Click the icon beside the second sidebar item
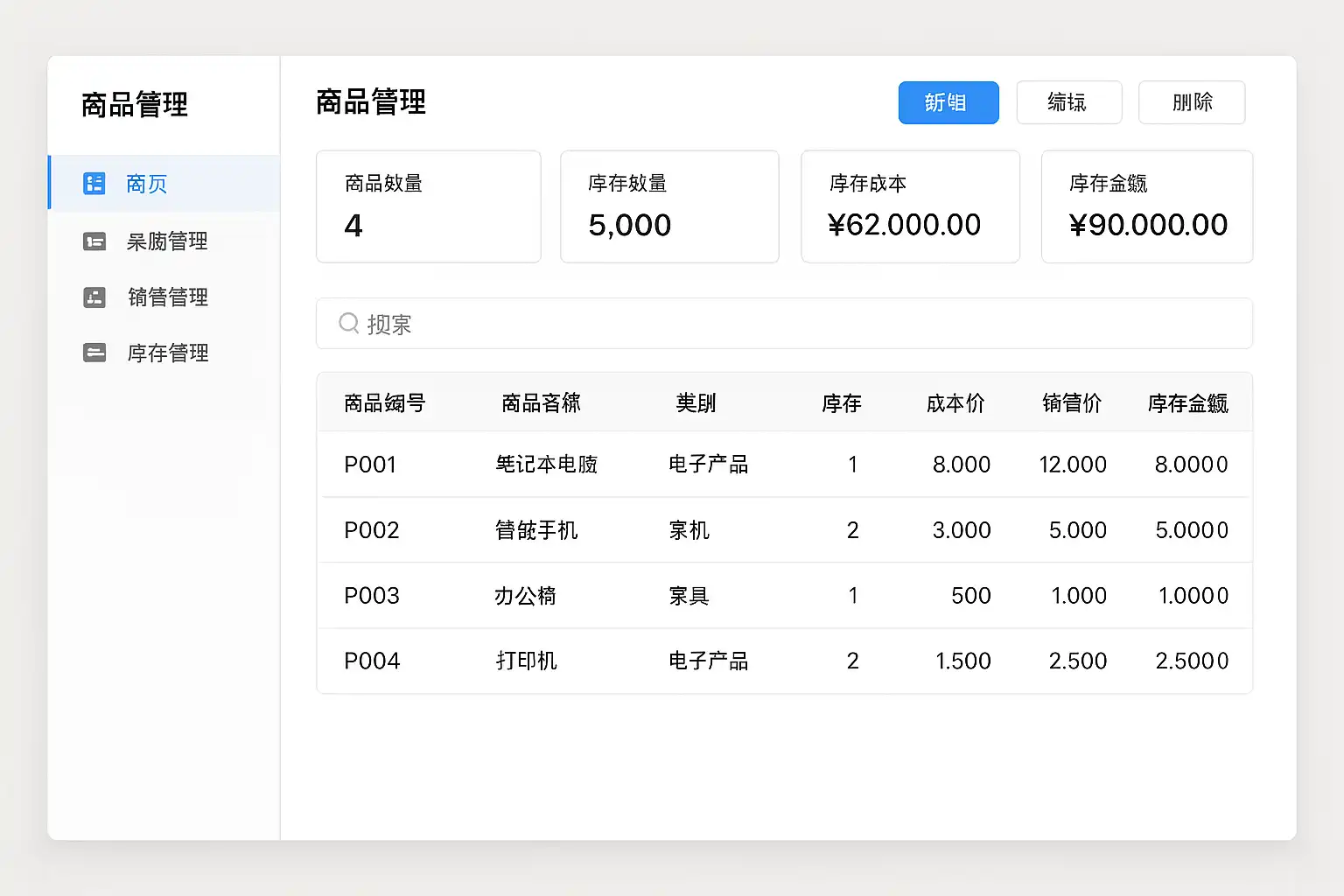The height and width of the screenshot is (896, 1344). pos(94,241)
